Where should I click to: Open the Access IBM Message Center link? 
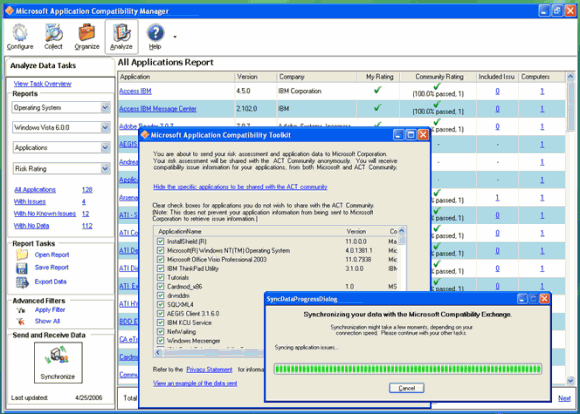158,109
